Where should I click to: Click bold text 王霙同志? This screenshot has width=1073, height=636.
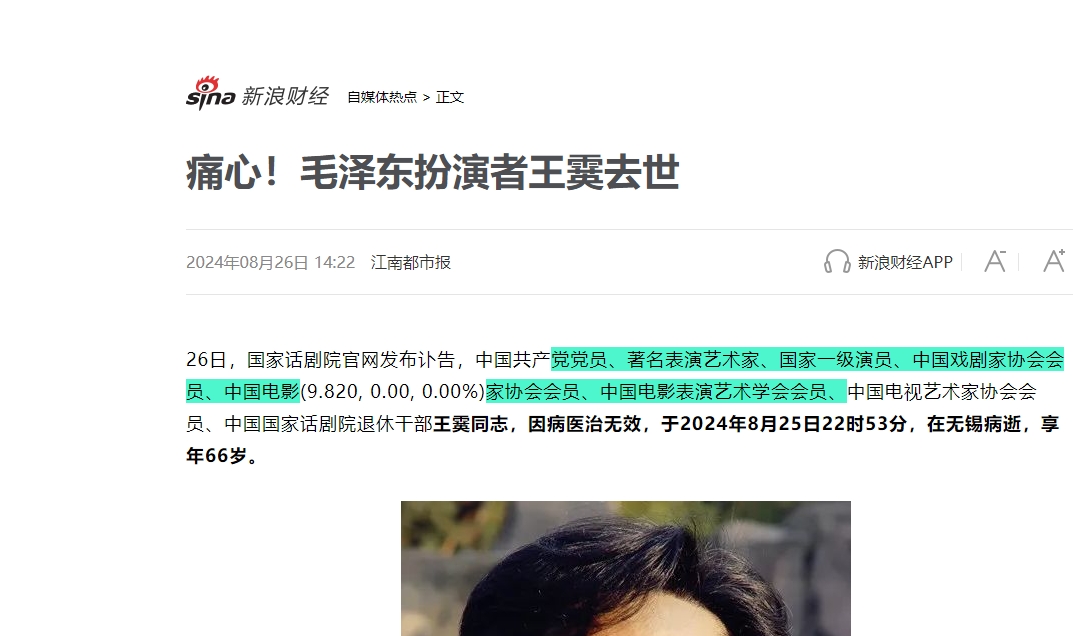[x=470, y=424]
